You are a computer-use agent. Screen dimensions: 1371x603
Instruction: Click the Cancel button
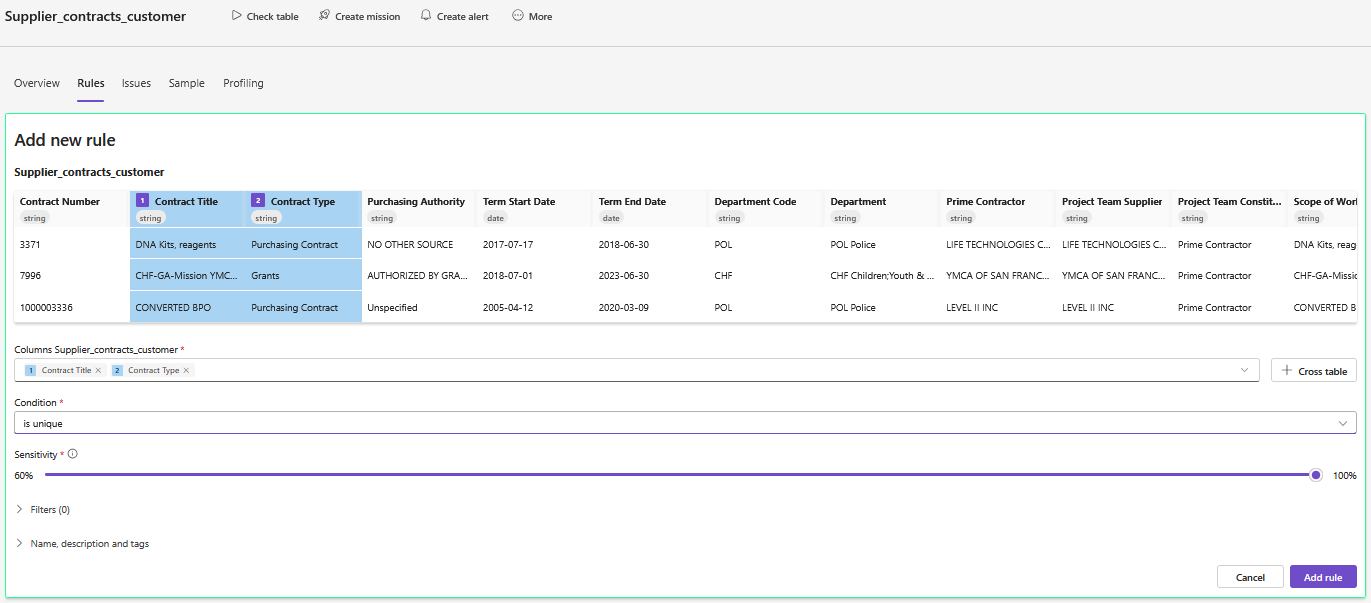coord(1250,577)
